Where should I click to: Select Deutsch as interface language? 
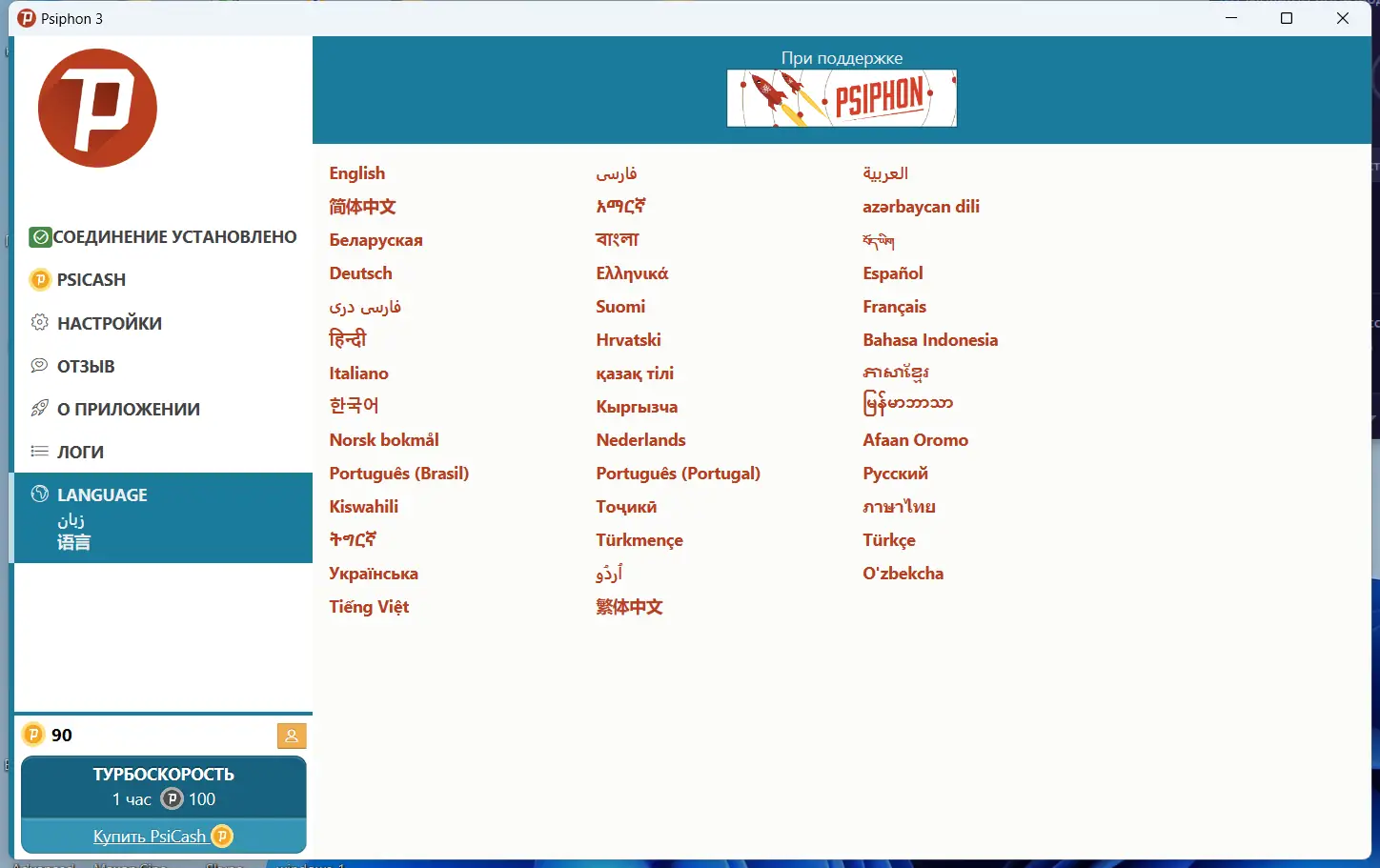click(360, 273)
